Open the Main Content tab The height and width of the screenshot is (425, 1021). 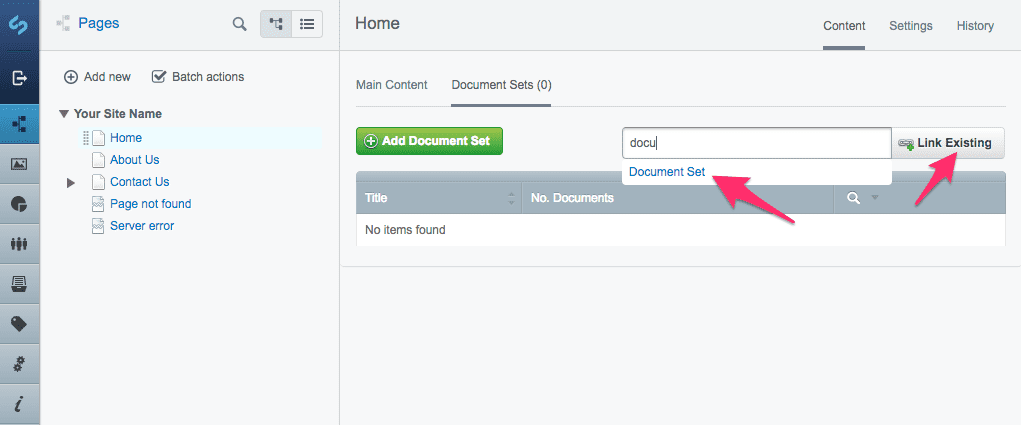pos(391,85)
